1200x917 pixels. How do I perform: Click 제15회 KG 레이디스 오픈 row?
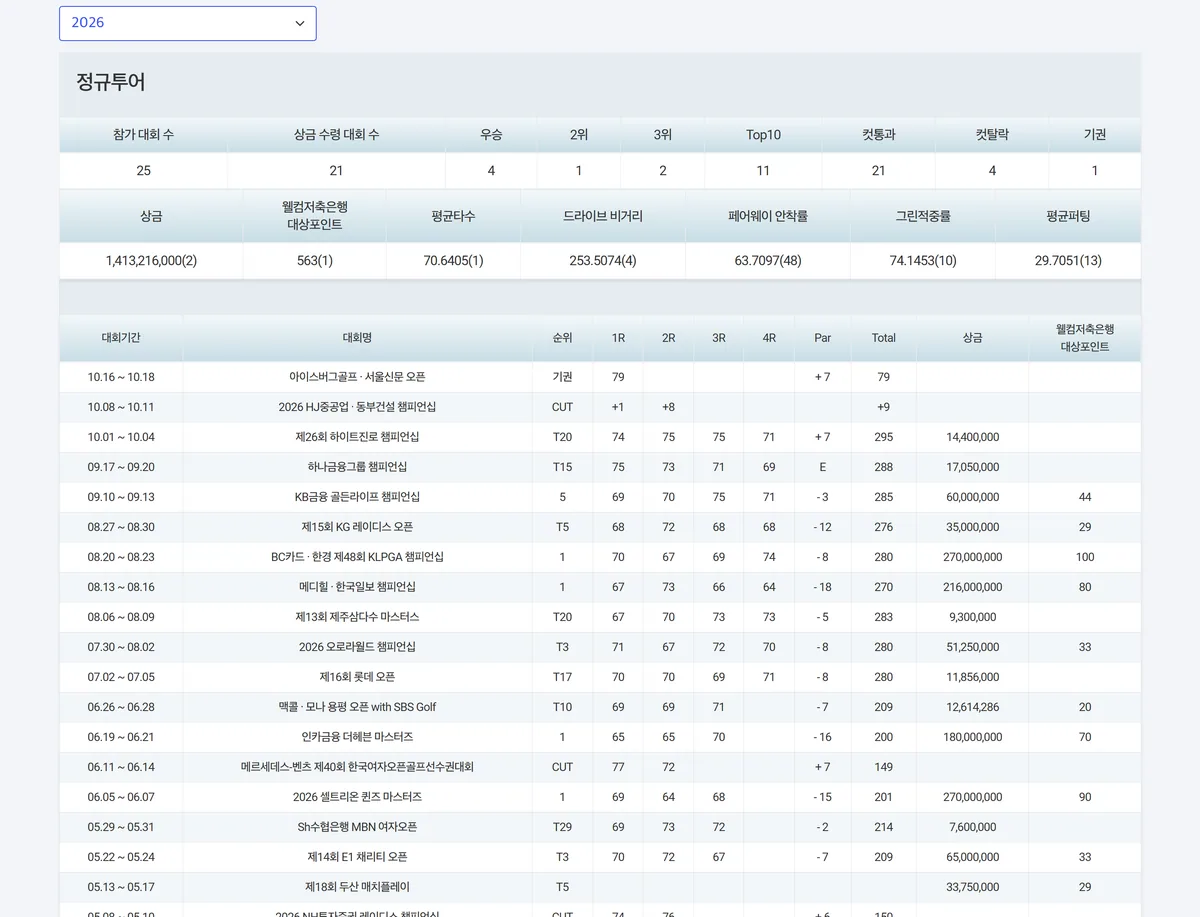pos(357,527)
